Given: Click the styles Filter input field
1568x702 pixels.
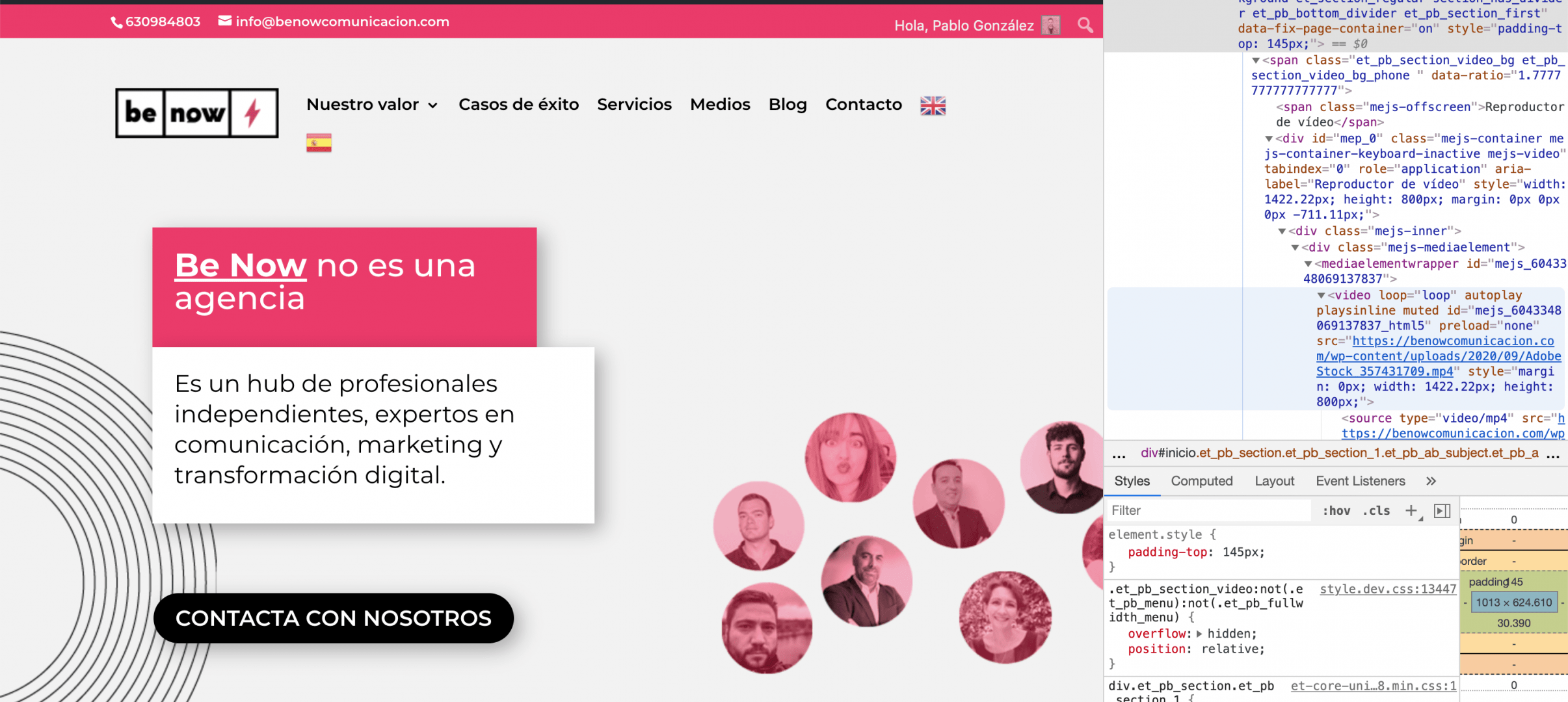Looking at the screenshot, I should [x=1208, y=511].
